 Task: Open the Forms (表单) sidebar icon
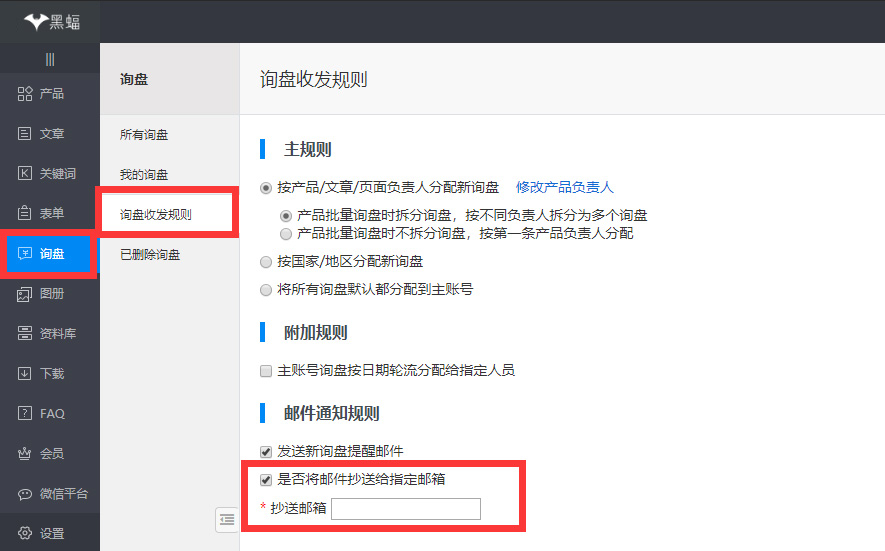[26, 213]
